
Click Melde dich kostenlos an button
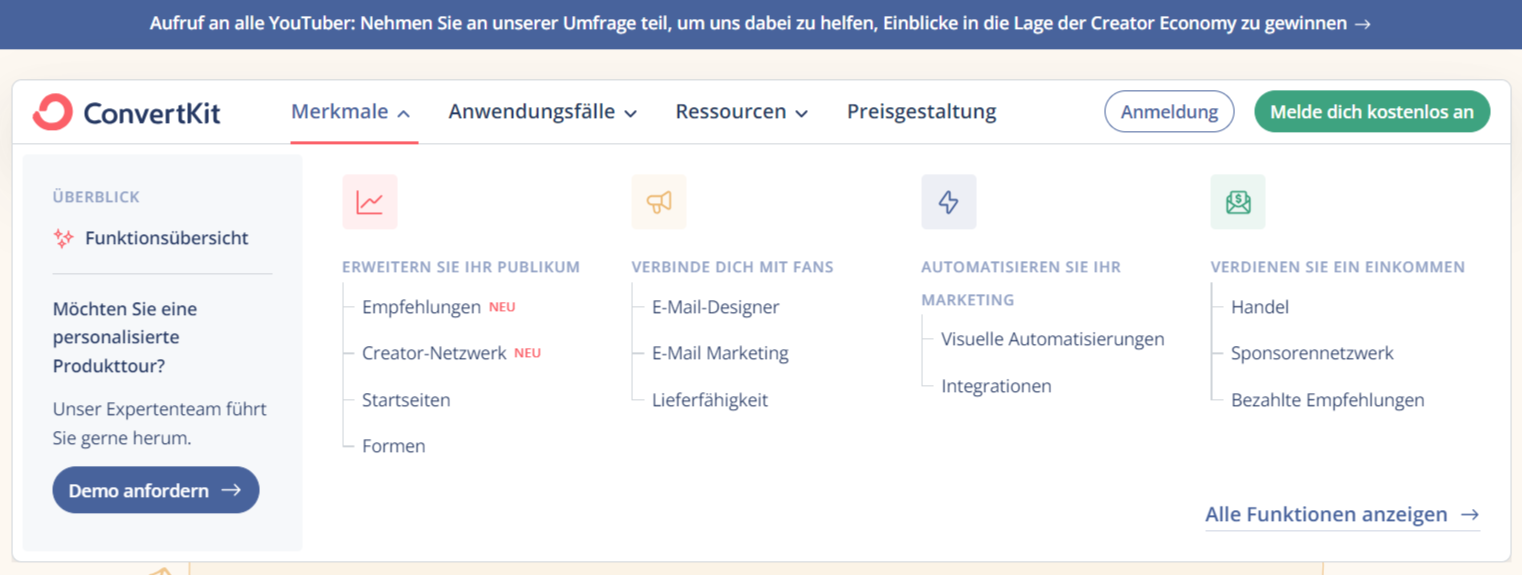pyautogui.click(x=1372, y=112)
